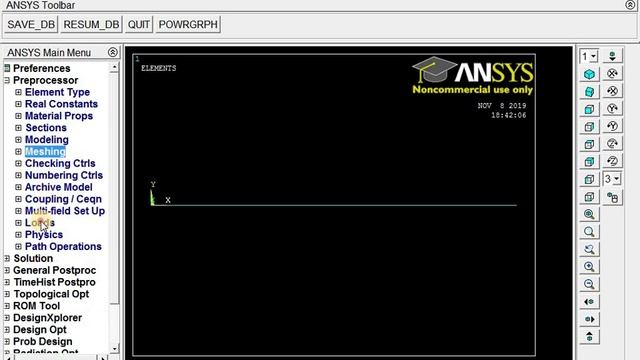
Task: Open DesignXplorer menu item
Action: point(47,318)
